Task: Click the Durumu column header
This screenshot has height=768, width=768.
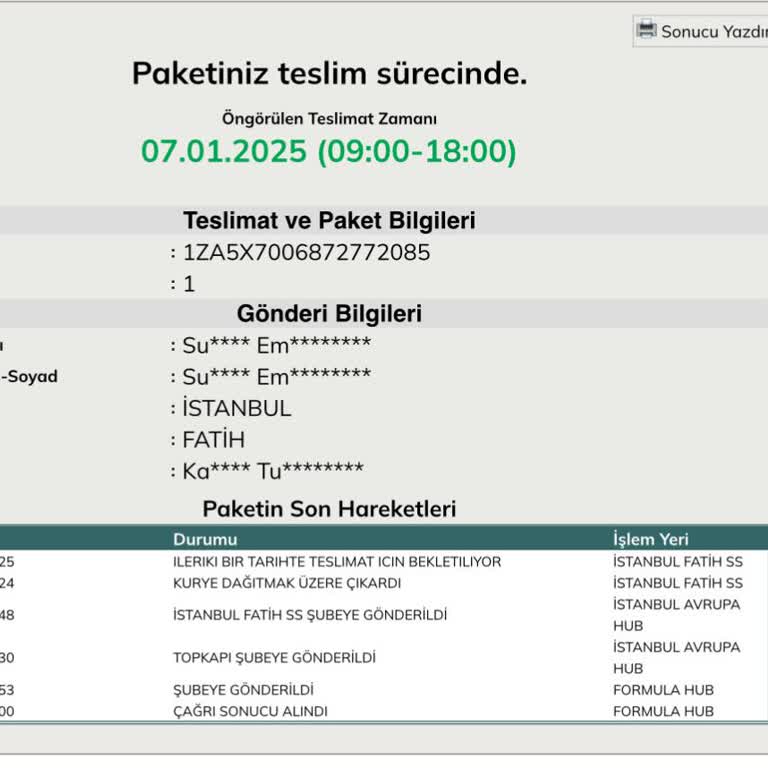Action: click(205, 539)
